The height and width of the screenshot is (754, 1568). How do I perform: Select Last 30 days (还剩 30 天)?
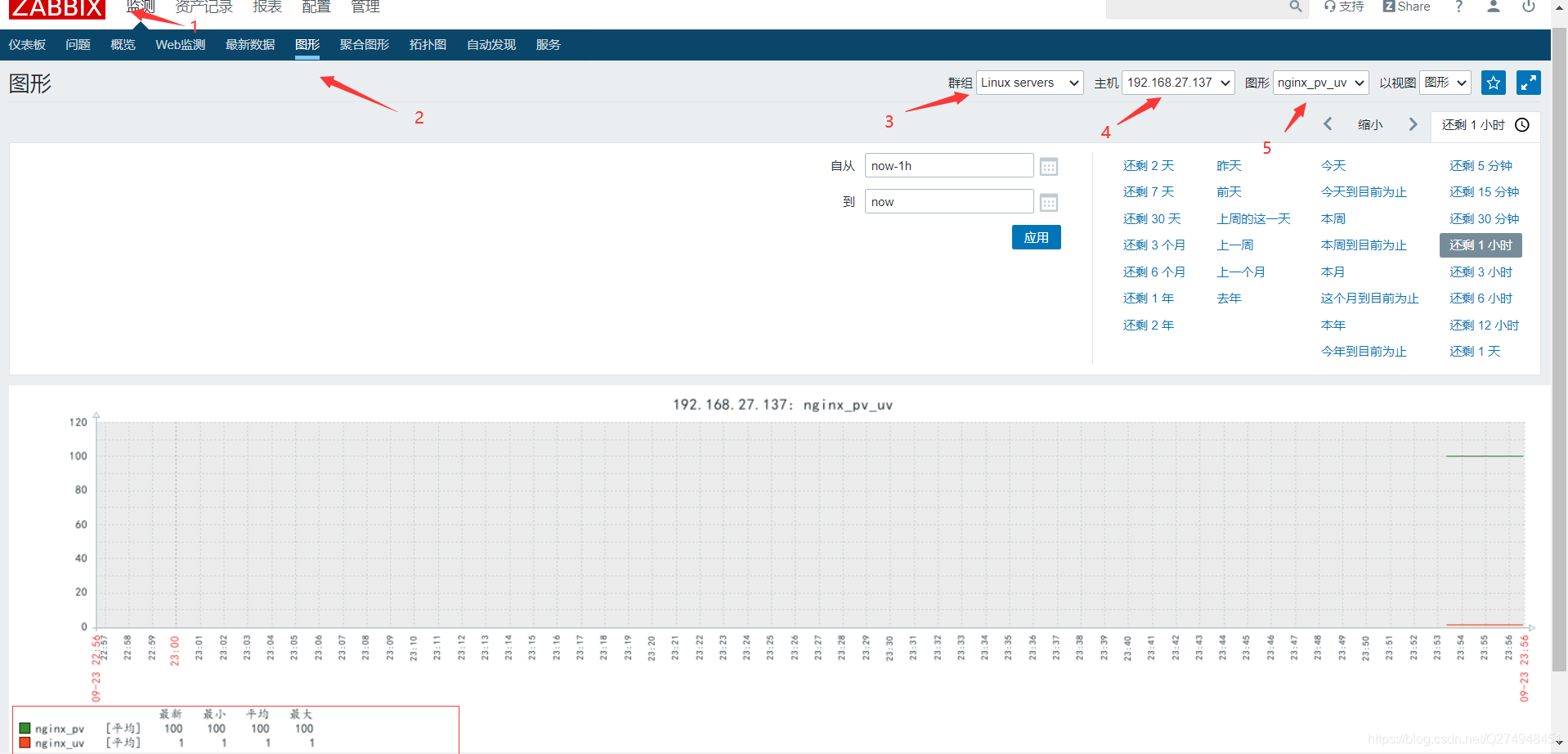1152,219
